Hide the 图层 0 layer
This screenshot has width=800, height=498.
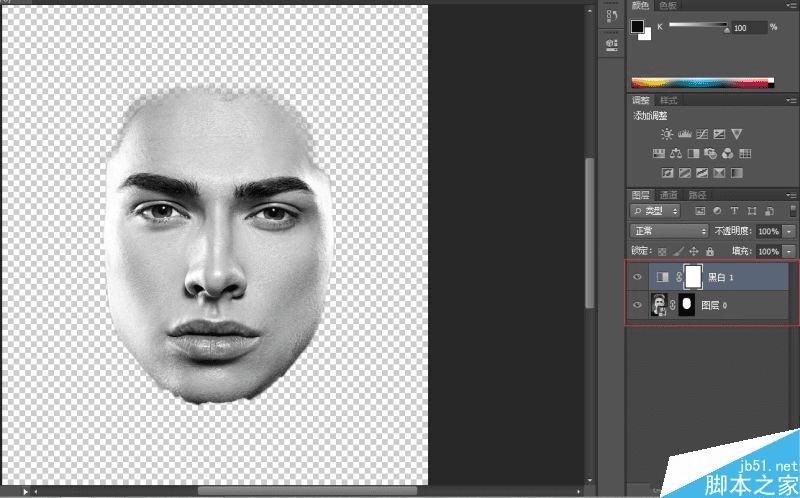point(637,305)
